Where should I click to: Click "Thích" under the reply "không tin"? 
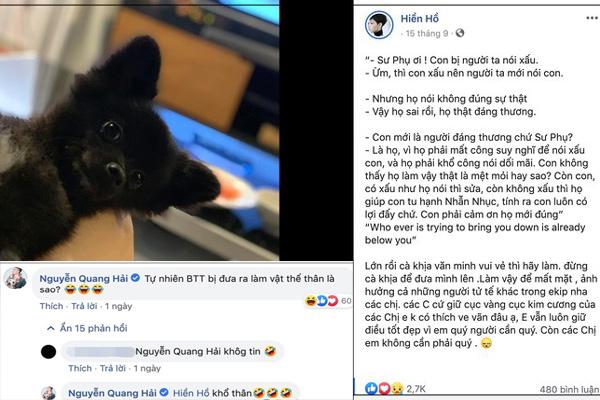80,368
